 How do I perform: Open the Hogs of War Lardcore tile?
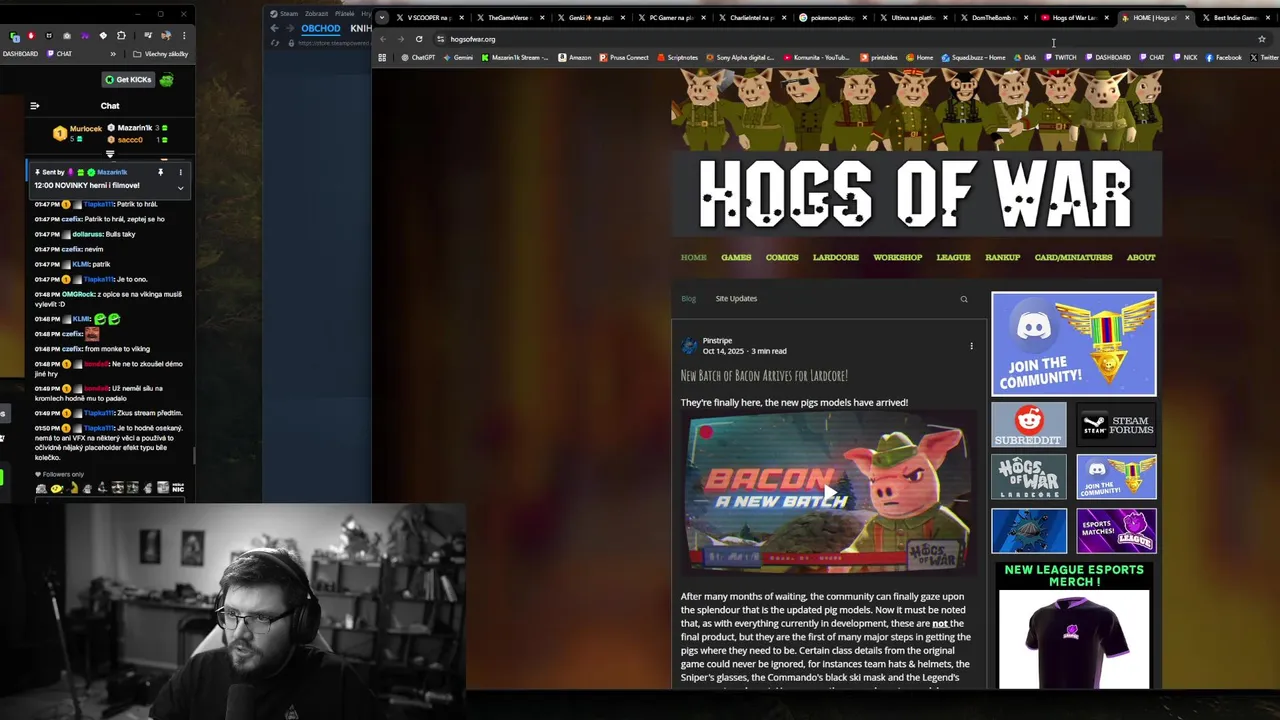(1029, 478)
